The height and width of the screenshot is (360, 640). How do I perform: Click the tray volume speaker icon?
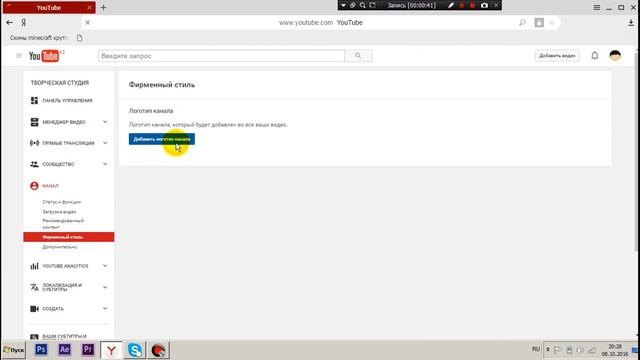point(580,350)
